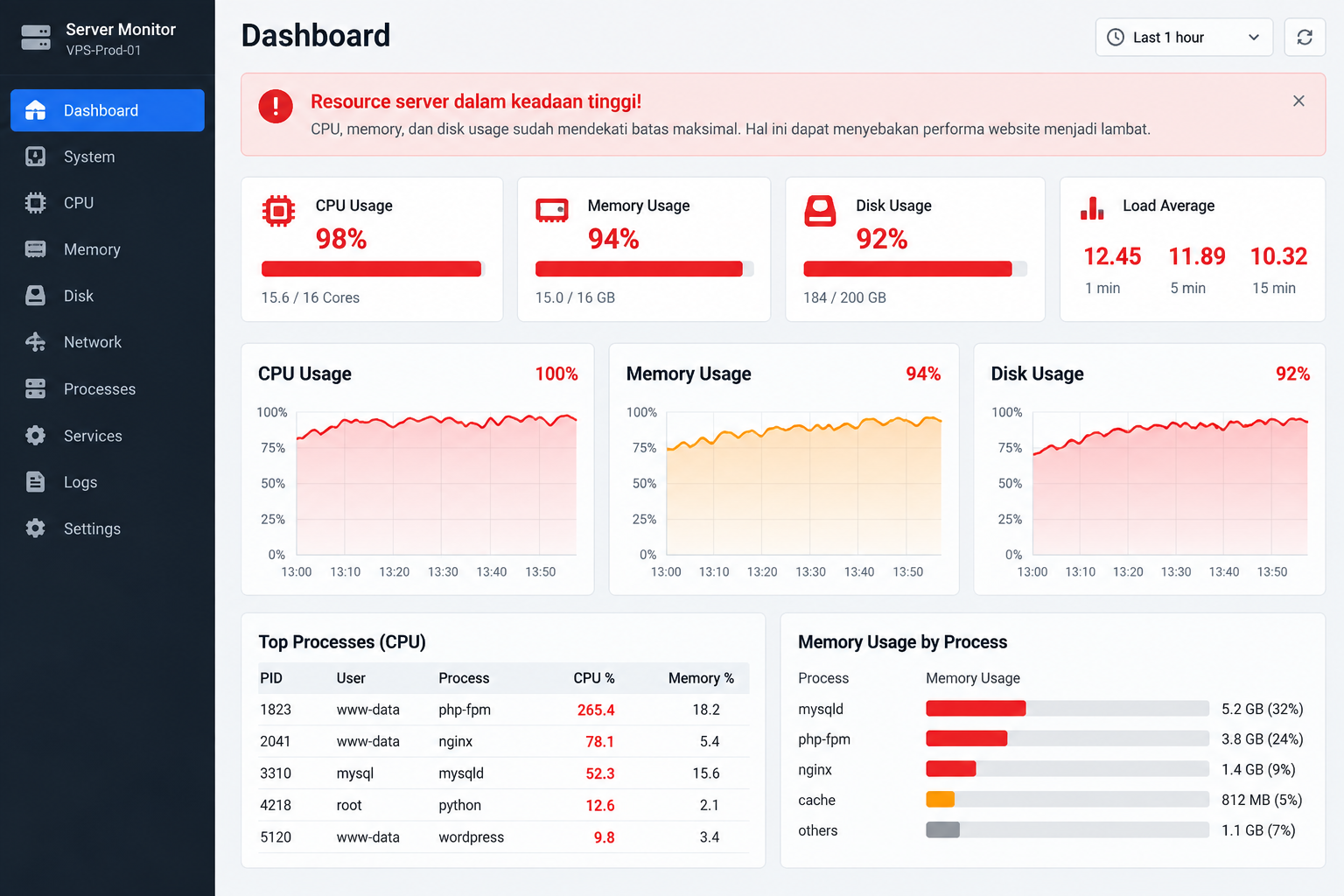
Task: Select the php-fpm process row
Action: (x=503, y=710)
